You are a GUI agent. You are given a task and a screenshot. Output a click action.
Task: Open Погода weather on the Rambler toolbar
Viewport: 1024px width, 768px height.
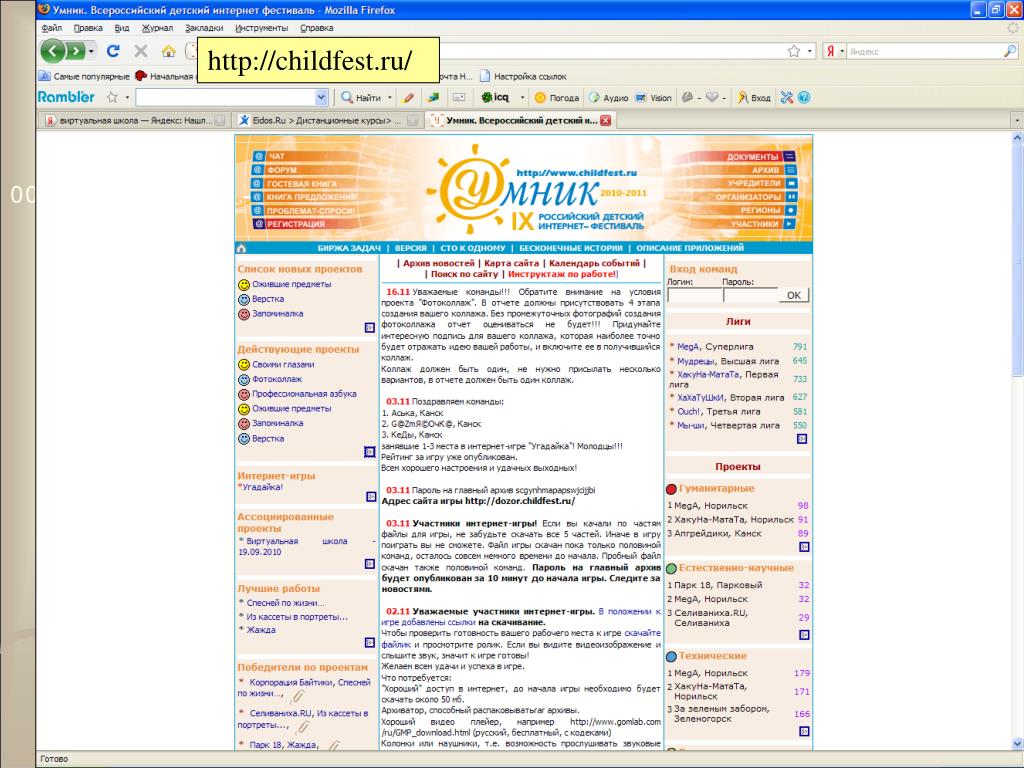pos(556,97)
